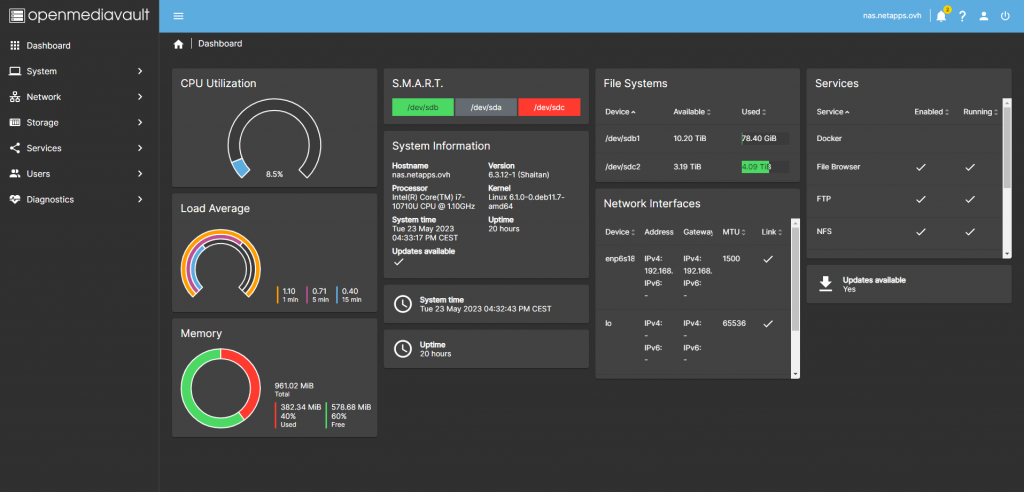
Task: Click the /dev/sdc2 used space progress bar
Action: coord(764,167)
